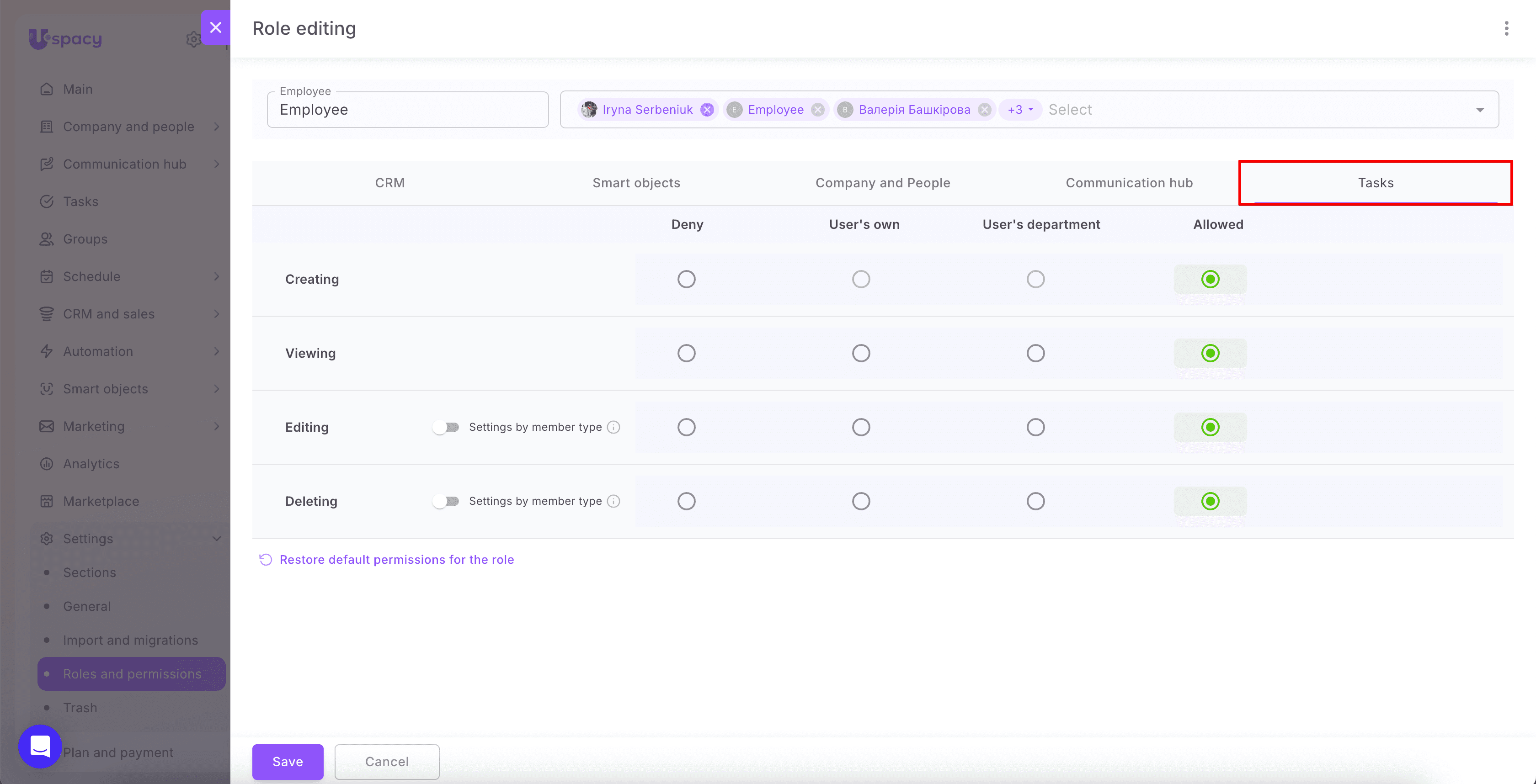Switch to the Communication hub tab
The image size is (1536, 784).
[x=1129, y=183]
